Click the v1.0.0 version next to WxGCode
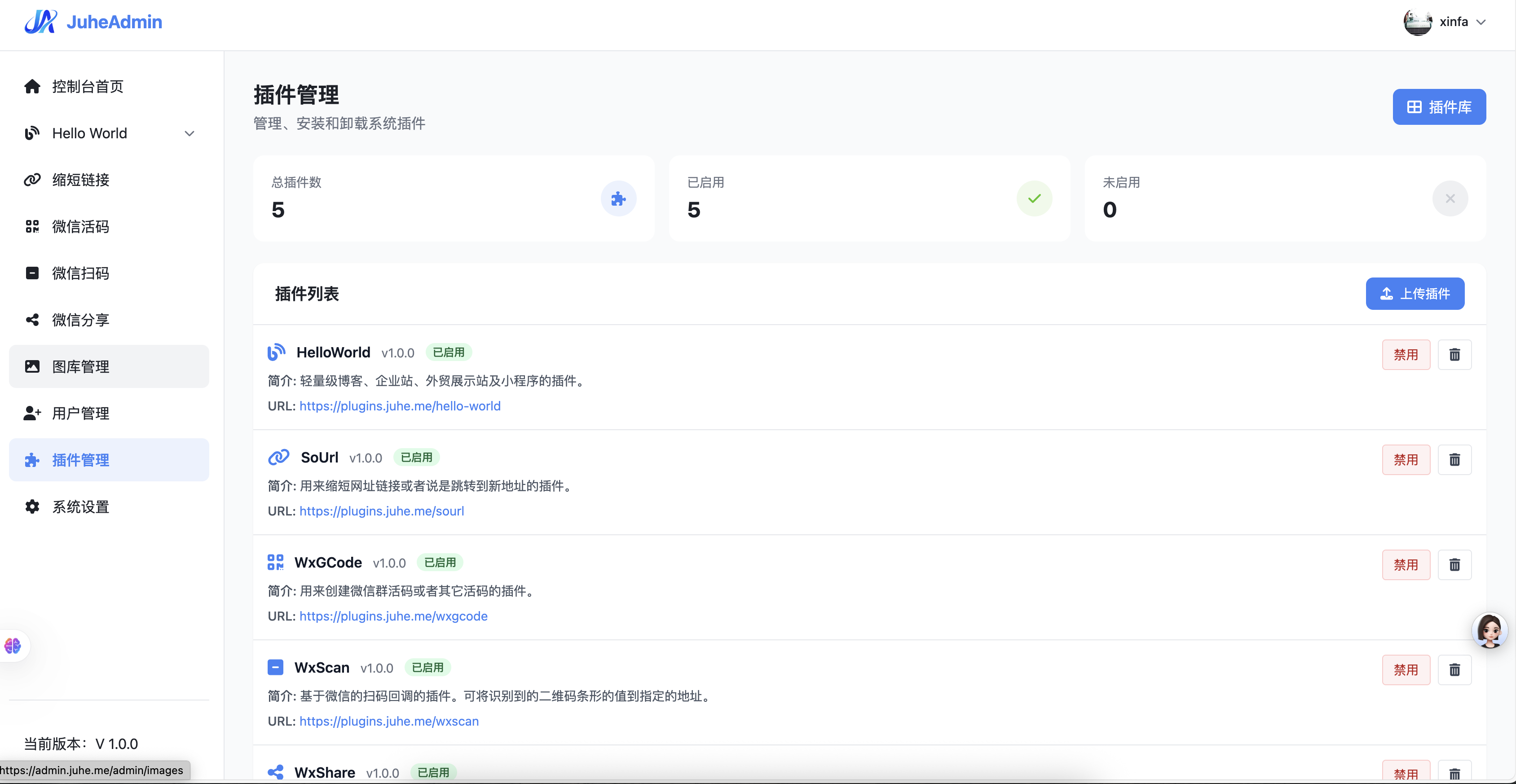This screenshot has width=1516, height=784. coord(390,563)
